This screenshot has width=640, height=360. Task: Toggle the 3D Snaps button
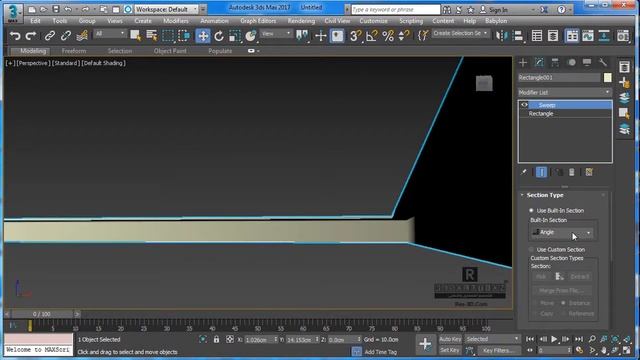tap(355, 36)
